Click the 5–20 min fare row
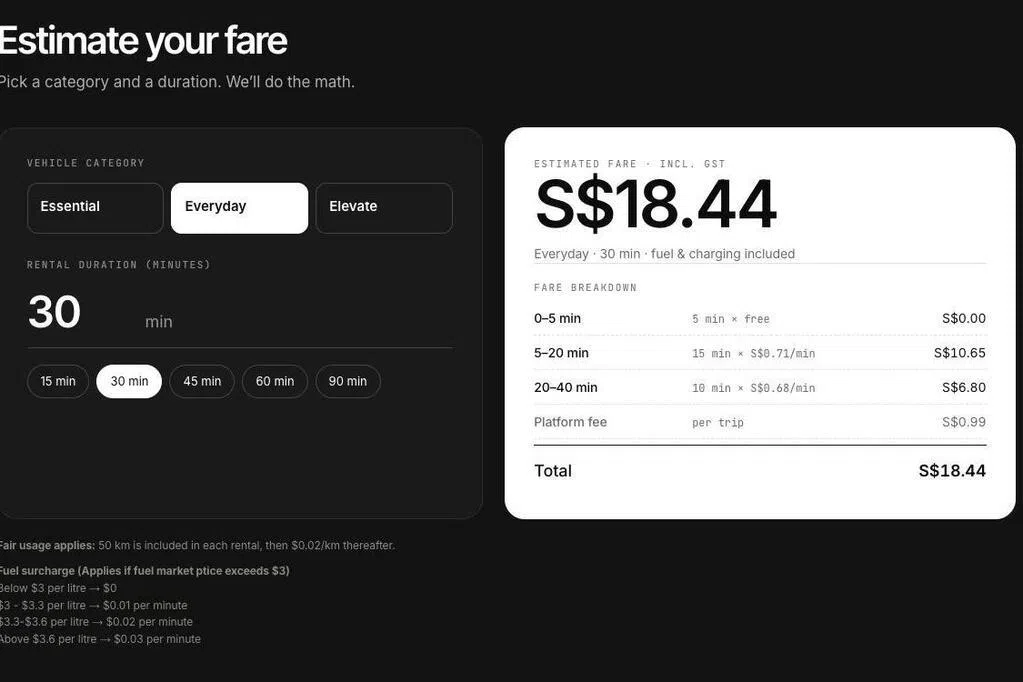 point(759,353)
